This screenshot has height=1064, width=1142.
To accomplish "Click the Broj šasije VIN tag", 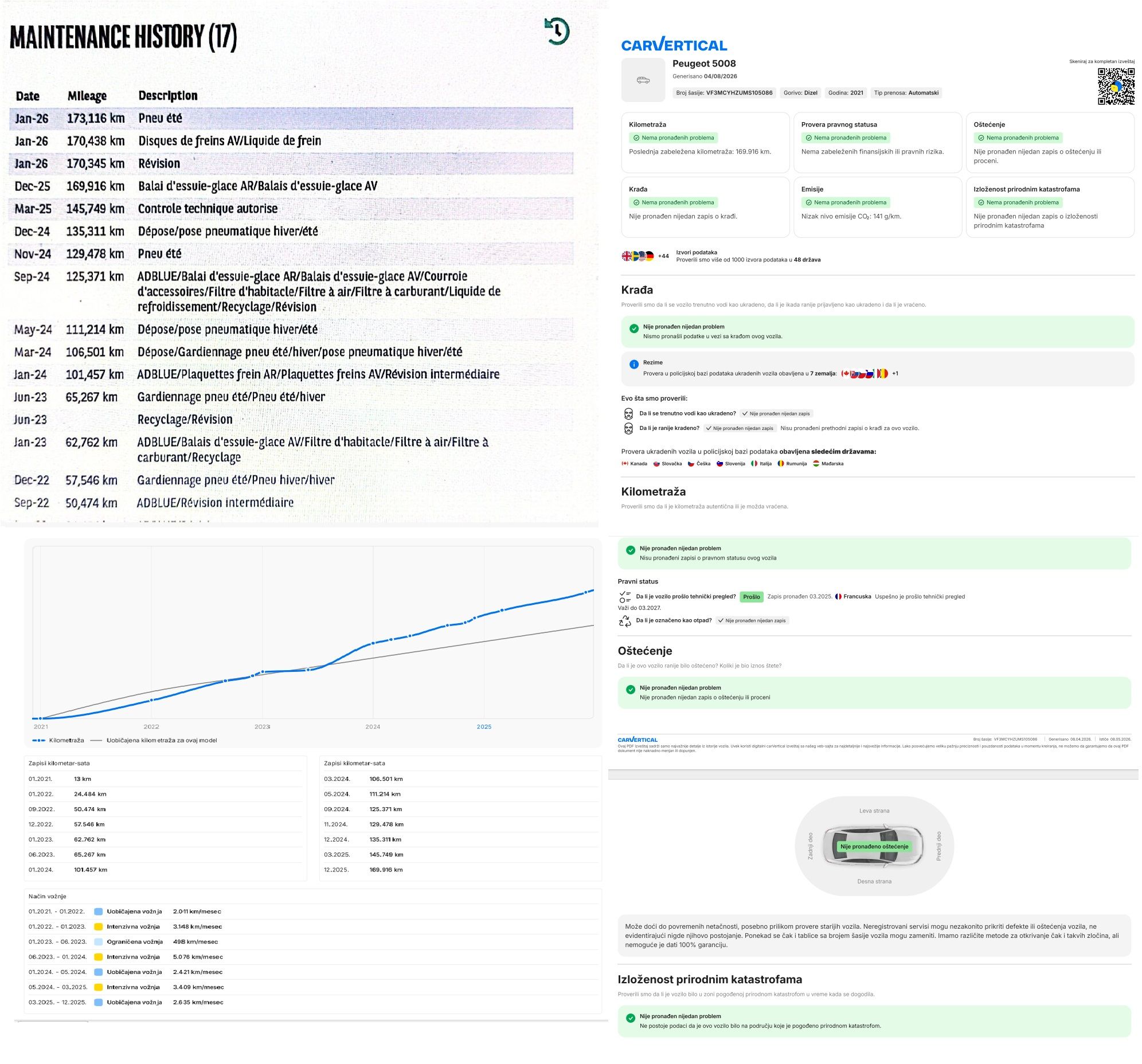I will 724,92.
